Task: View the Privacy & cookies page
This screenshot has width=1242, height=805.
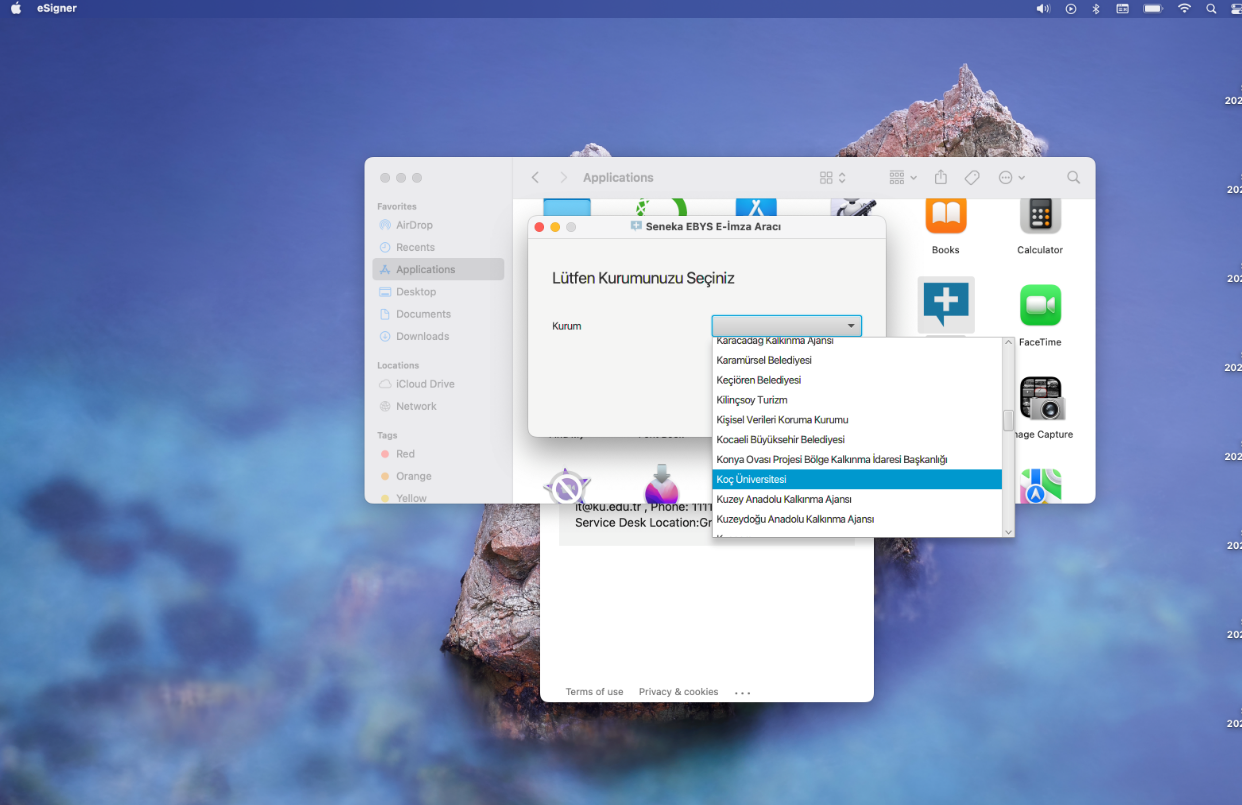Action: [678, 691]
